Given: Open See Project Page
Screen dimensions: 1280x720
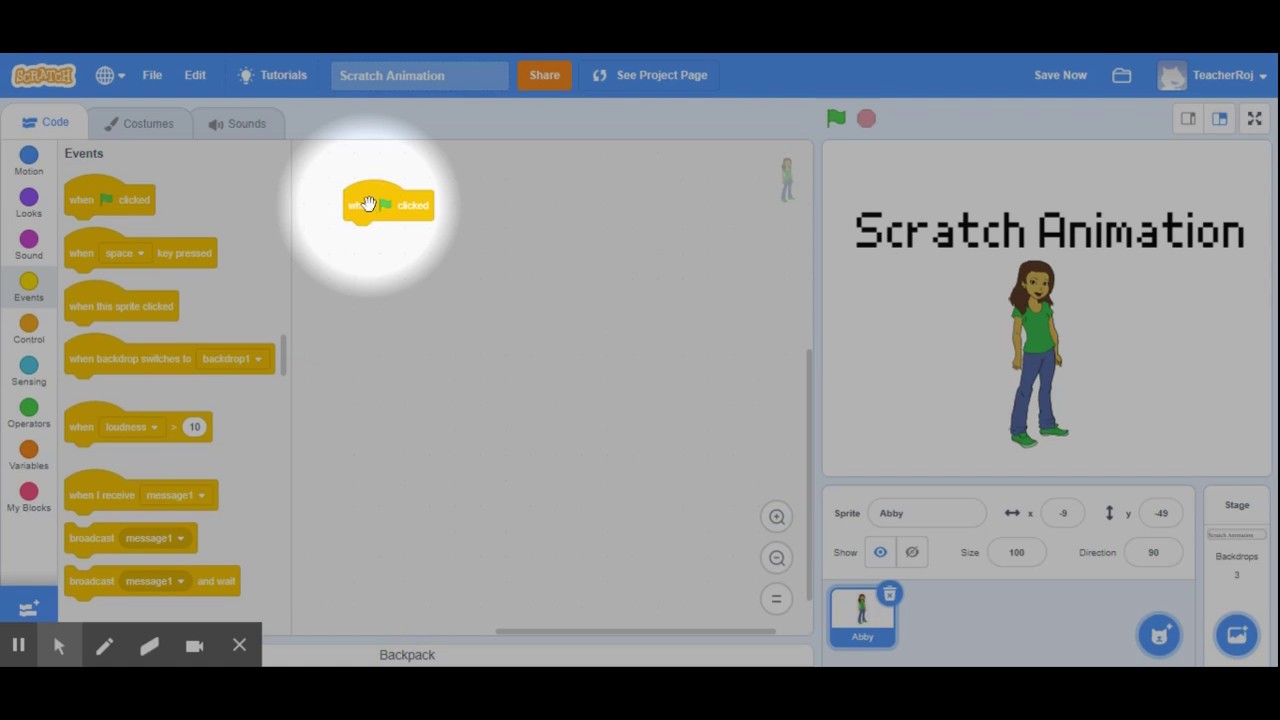Looking at the screenshot, I should tap(650, 75).
